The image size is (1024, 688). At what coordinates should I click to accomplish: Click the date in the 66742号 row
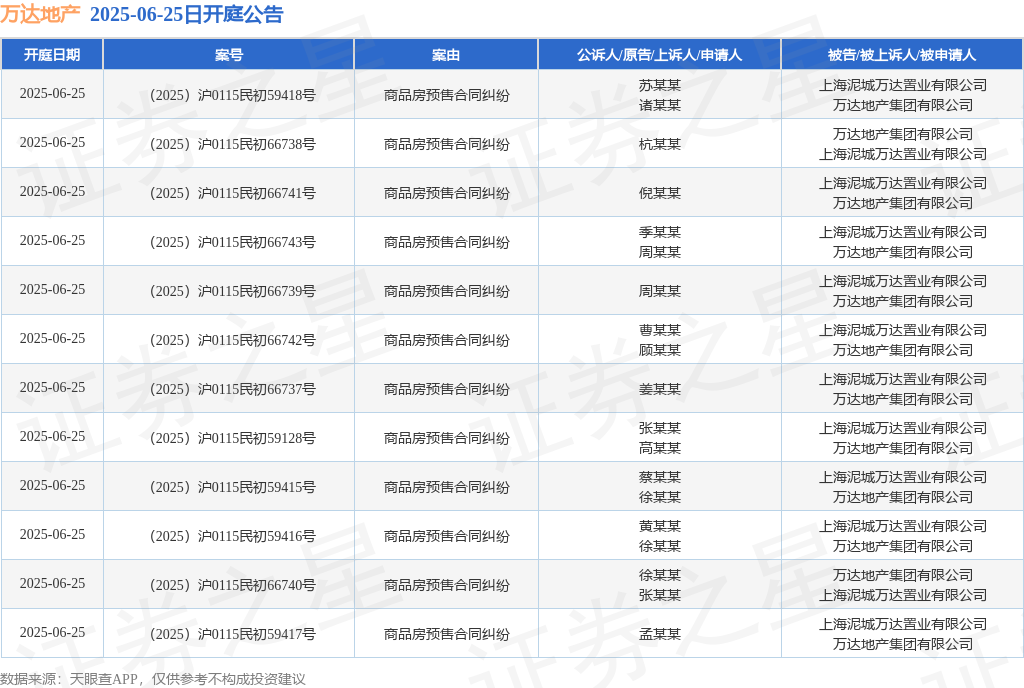[x=52, y=338]
